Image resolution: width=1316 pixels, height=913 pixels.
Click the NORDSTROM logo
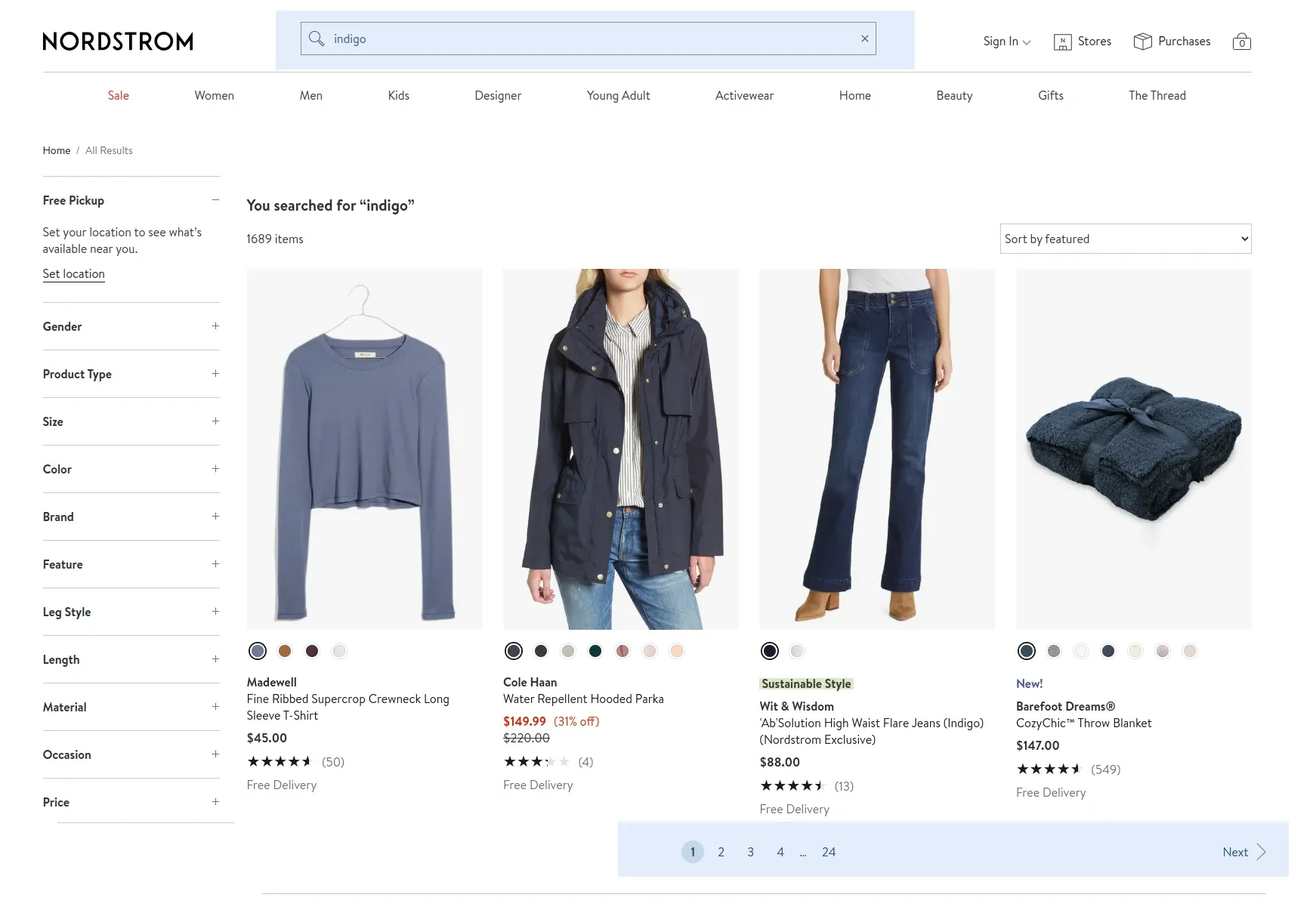click(117, 42)
